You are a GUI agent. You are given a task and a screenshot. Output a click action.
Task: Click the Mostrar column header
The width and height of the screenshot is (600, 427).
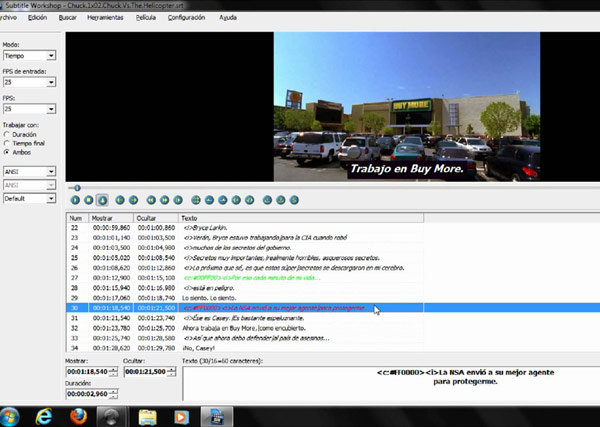111,218
